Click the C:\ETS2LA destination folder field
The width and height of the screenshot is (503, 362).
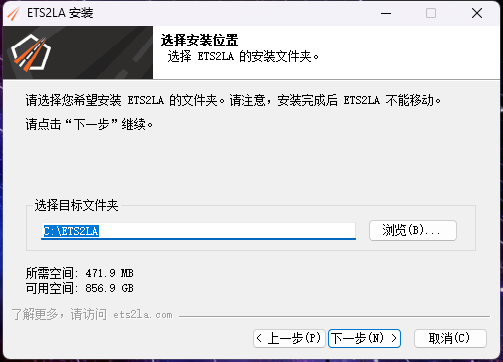pyautogui.click(x=198, y=231)
